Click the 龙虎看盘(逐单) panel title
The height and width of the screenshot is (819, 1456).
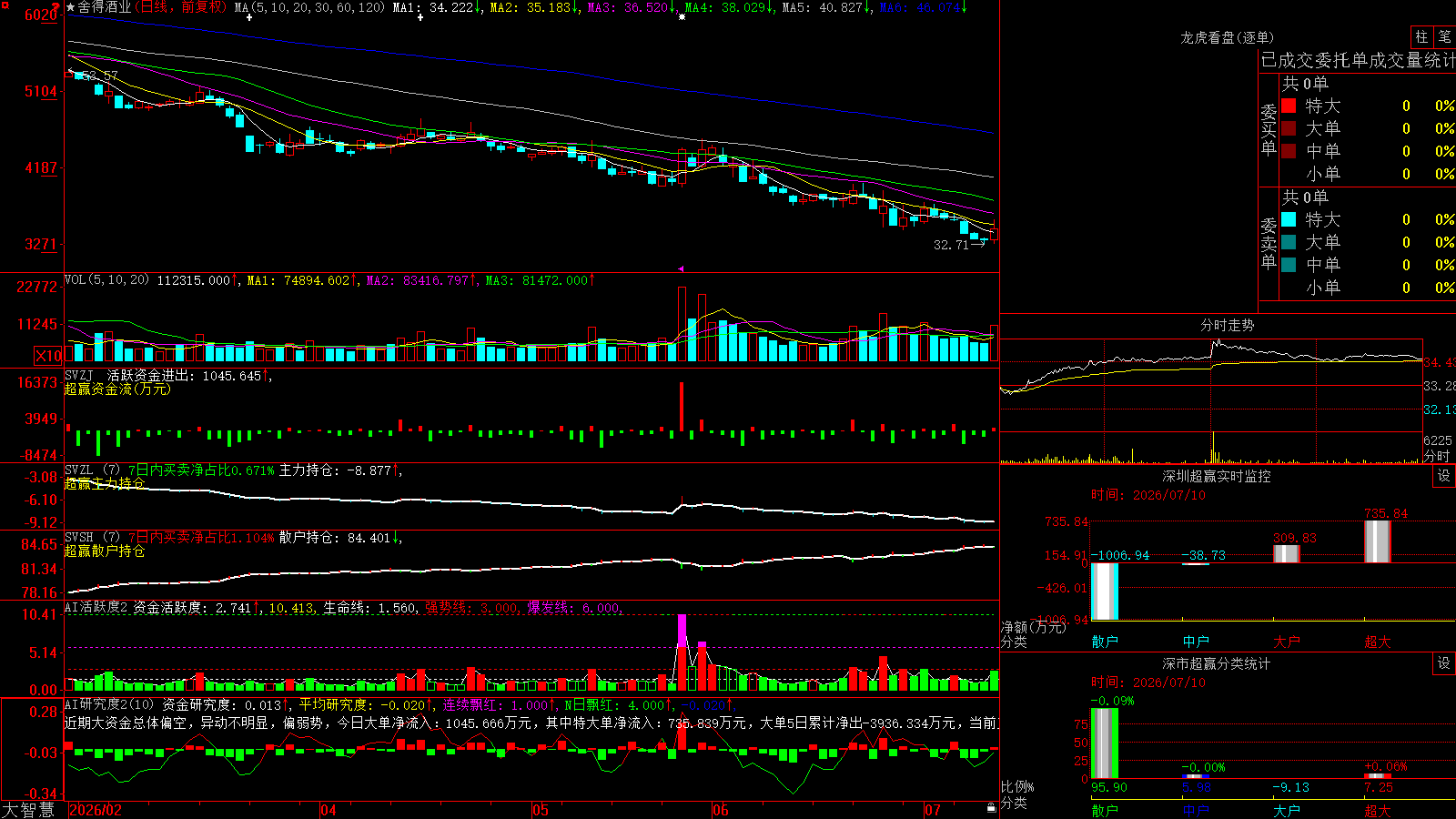coord(1228,37)
